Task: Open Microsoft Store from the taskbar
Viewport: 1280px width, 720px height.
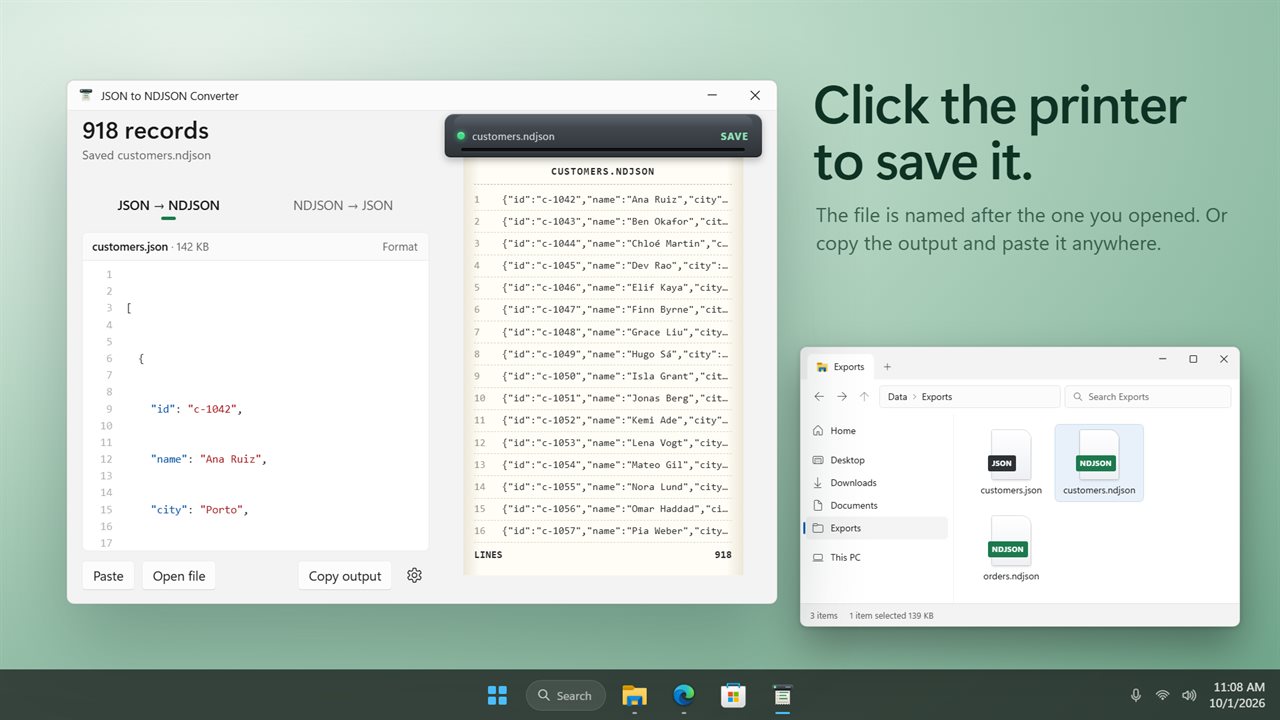Action: click(733, 695)
